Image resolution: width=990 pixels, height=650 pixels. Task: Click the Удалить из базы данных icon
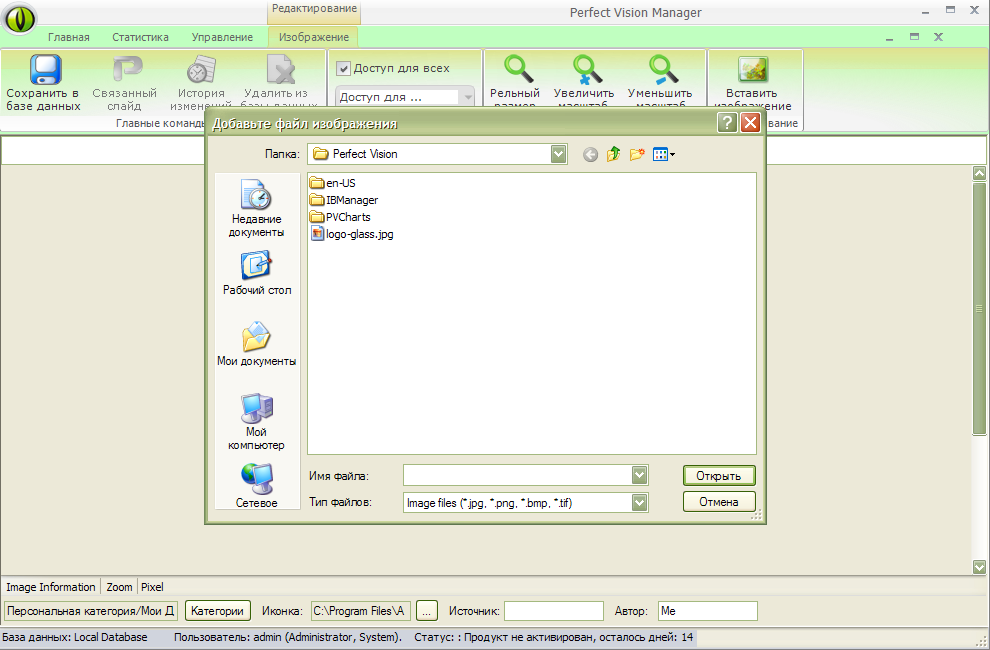[280, 69]
